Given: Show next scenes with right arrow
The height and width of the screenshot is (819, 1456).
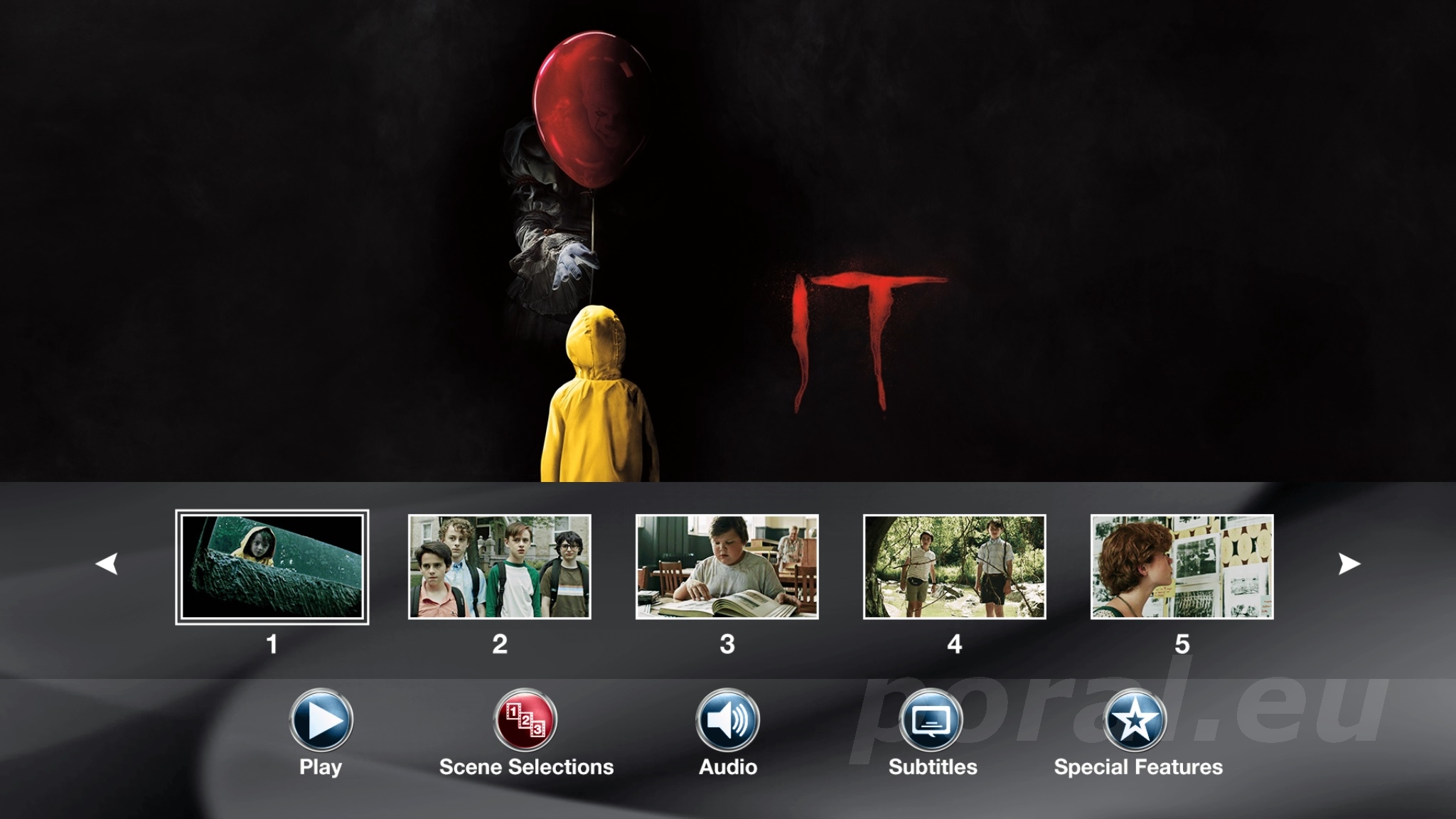Looking at the screenshot, I should [x=1349, y=564].
